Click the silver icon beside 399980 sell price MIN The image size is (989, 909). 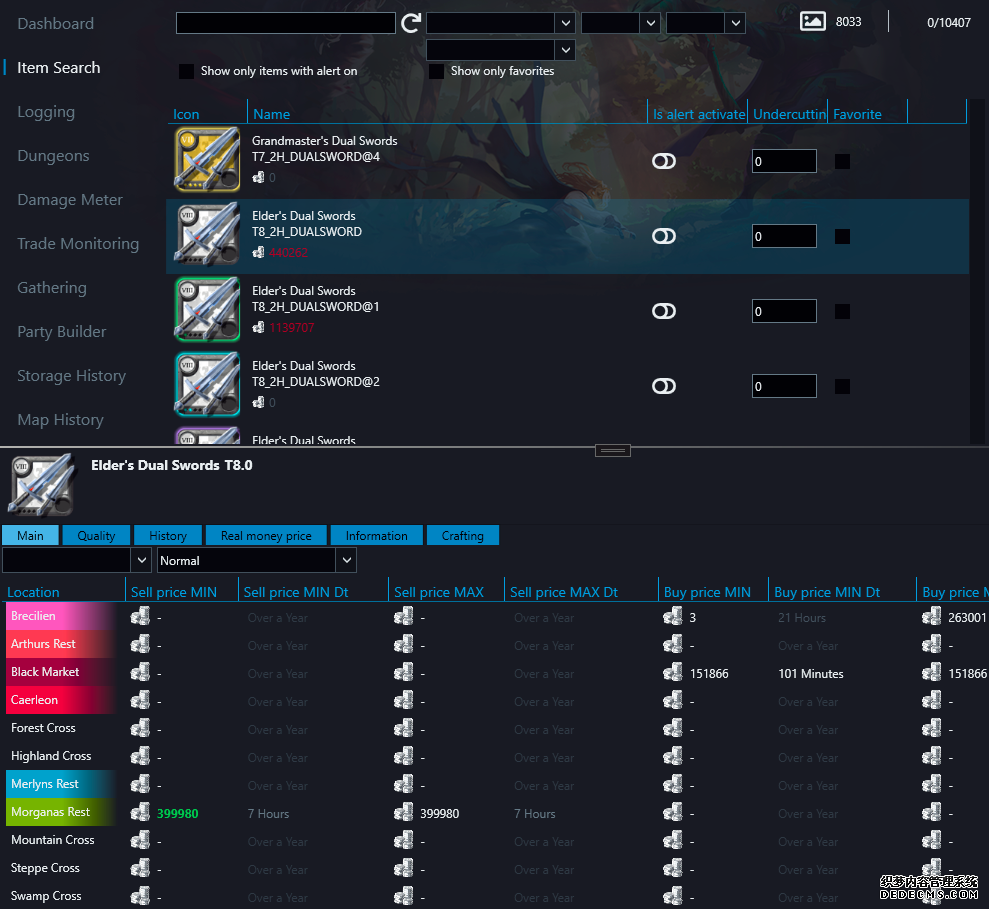pos(140,813)
